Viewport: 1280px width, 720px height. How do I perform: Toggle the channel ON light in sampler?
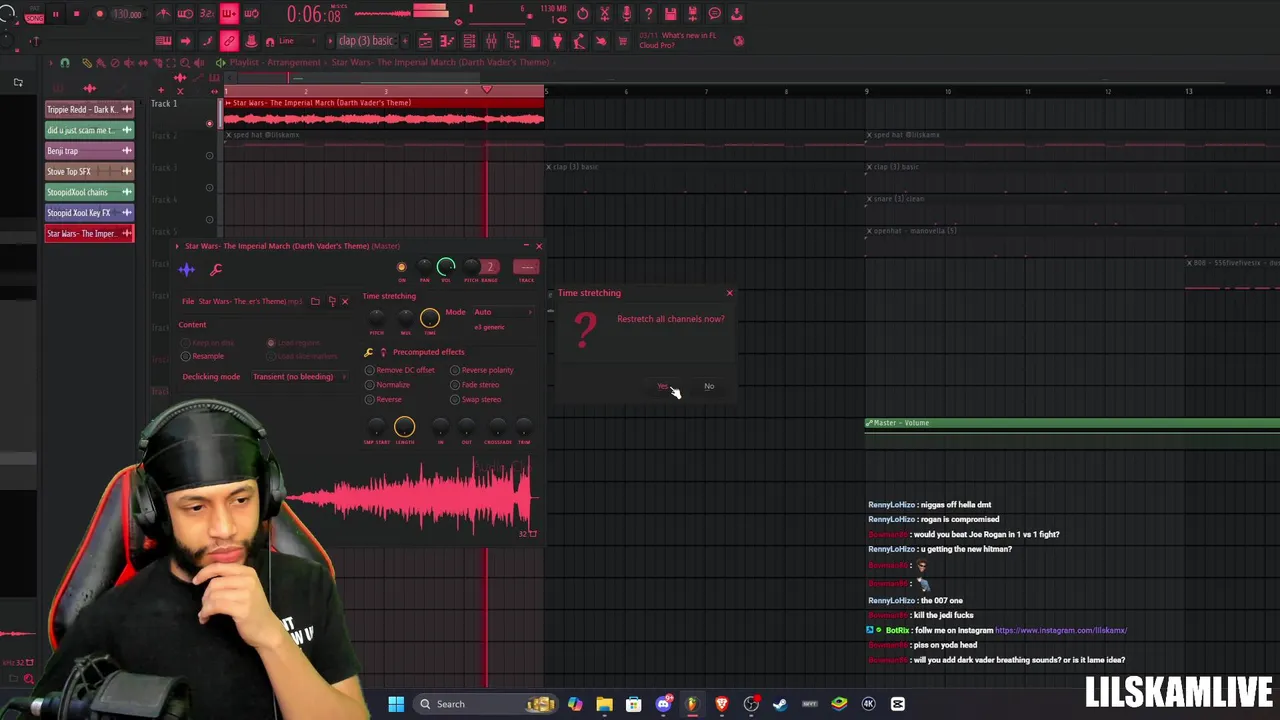coord(402,267)
